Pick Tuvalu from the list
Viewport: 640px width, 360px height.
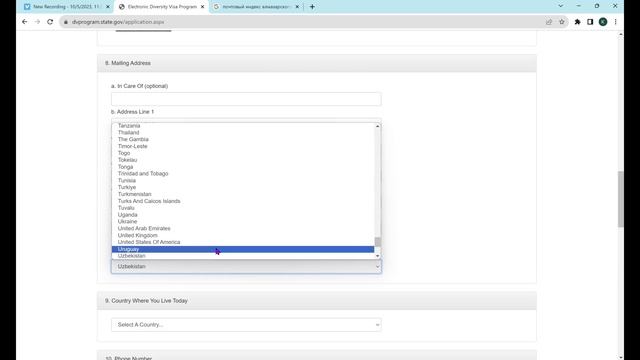coord(243,208)
